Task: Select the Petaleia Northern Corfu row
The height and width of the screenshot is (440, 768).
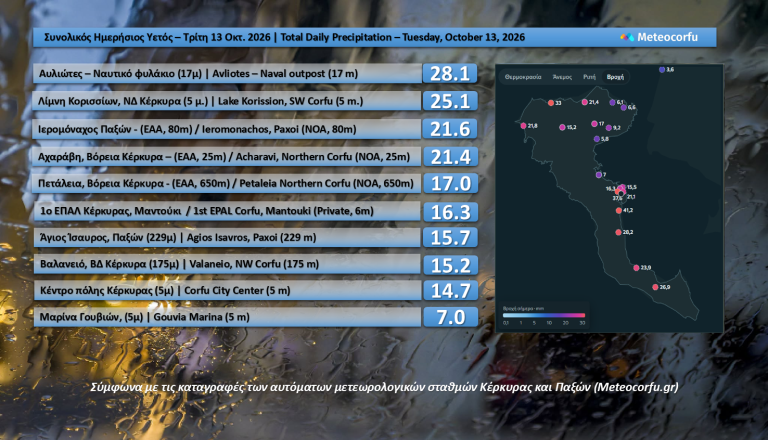Action: 227,183
